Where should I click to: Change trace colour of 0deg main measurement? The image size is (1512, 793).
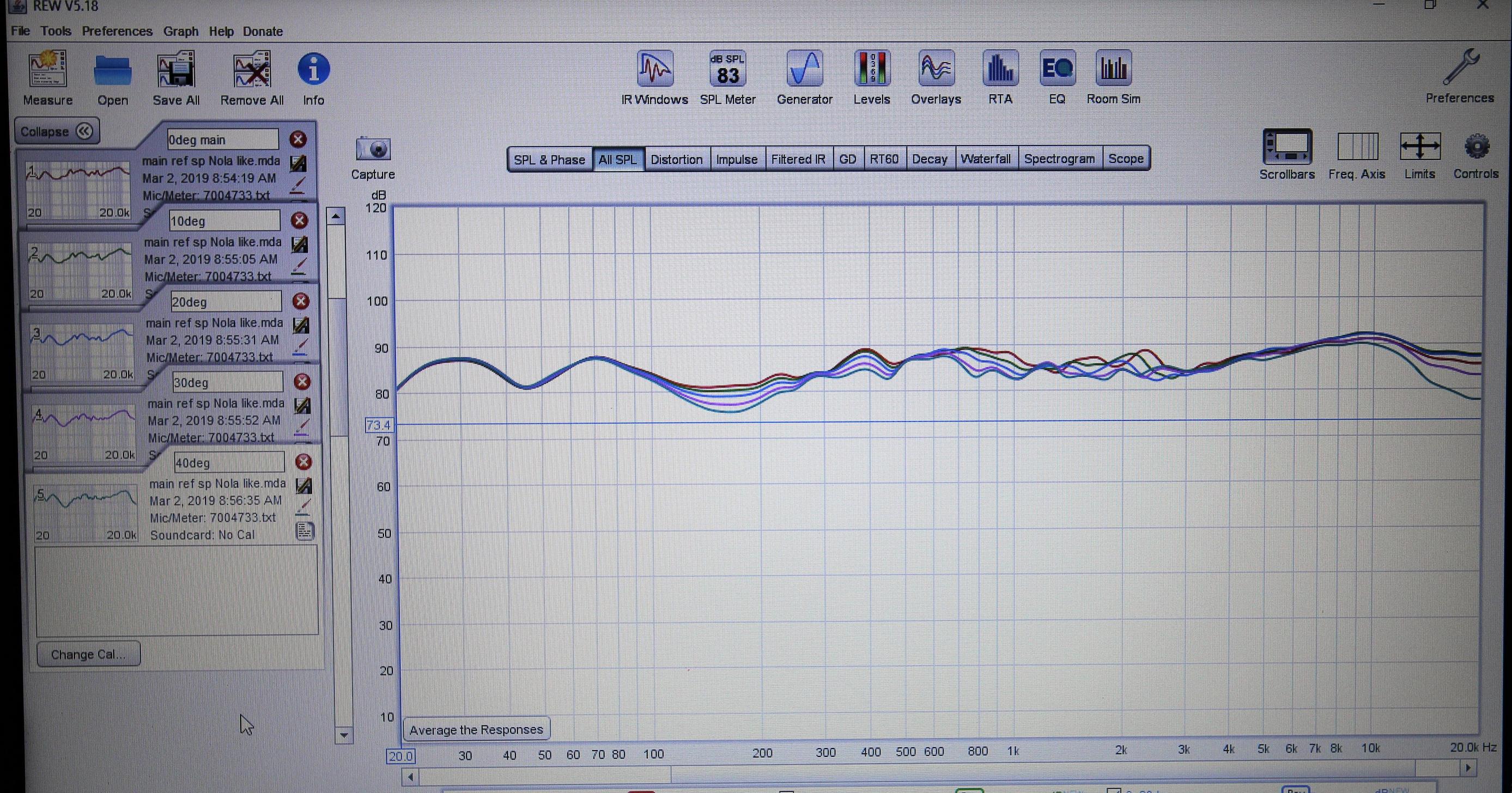(298, 185)
